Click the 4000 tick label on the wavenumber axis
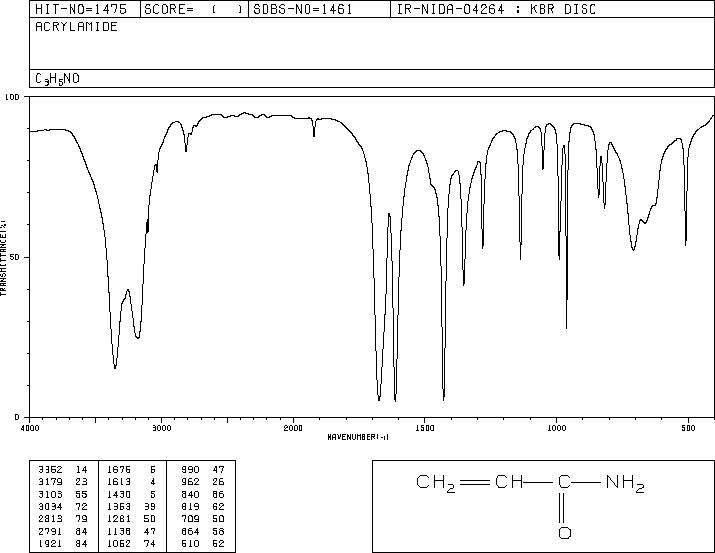 (x=30, y=428)
